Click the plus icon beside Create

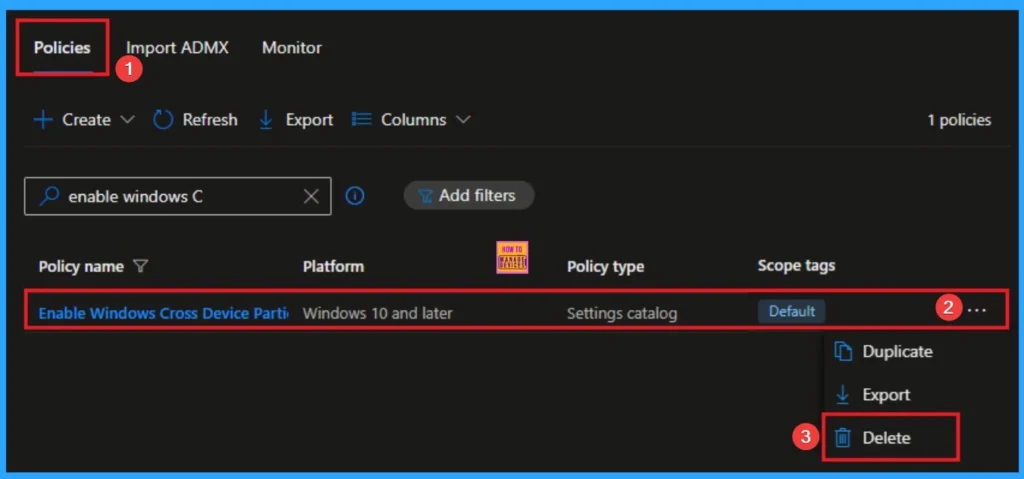click(x=43, y=120)
